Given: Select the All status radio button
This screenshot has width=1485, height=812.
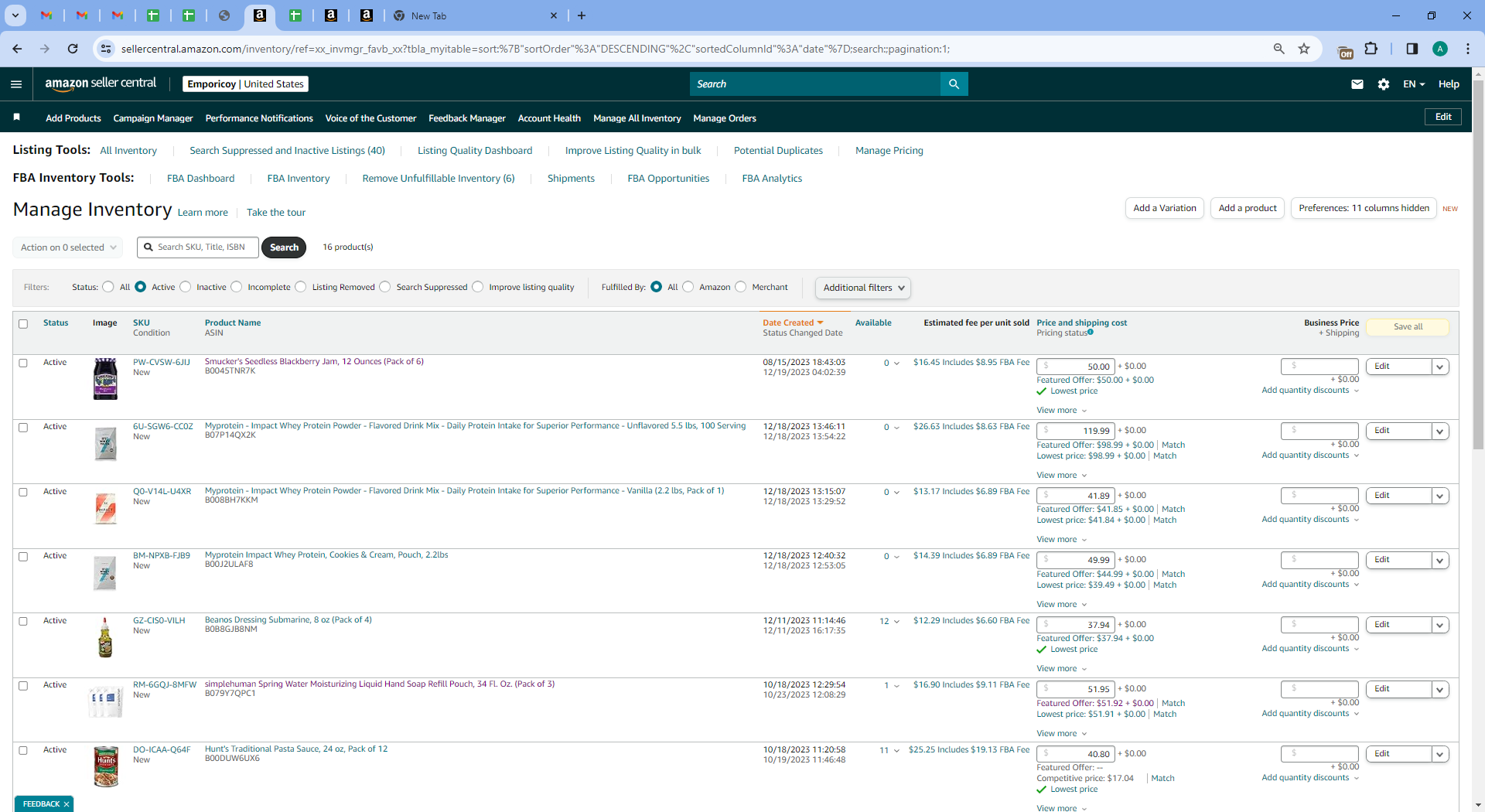Looking at the screenshot, I should click(108, 287).
